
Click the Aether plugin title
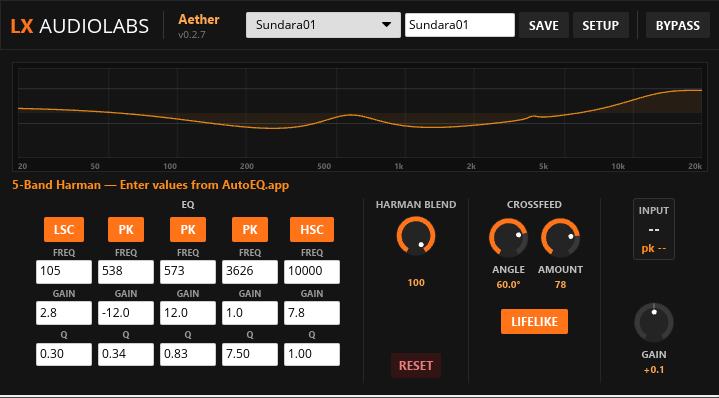click(x=199, y=19)
